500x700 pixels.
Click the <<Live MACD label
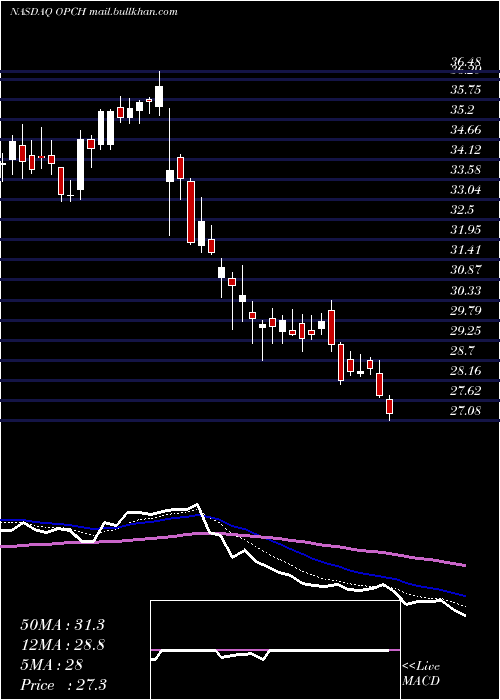tap(421, 674)
